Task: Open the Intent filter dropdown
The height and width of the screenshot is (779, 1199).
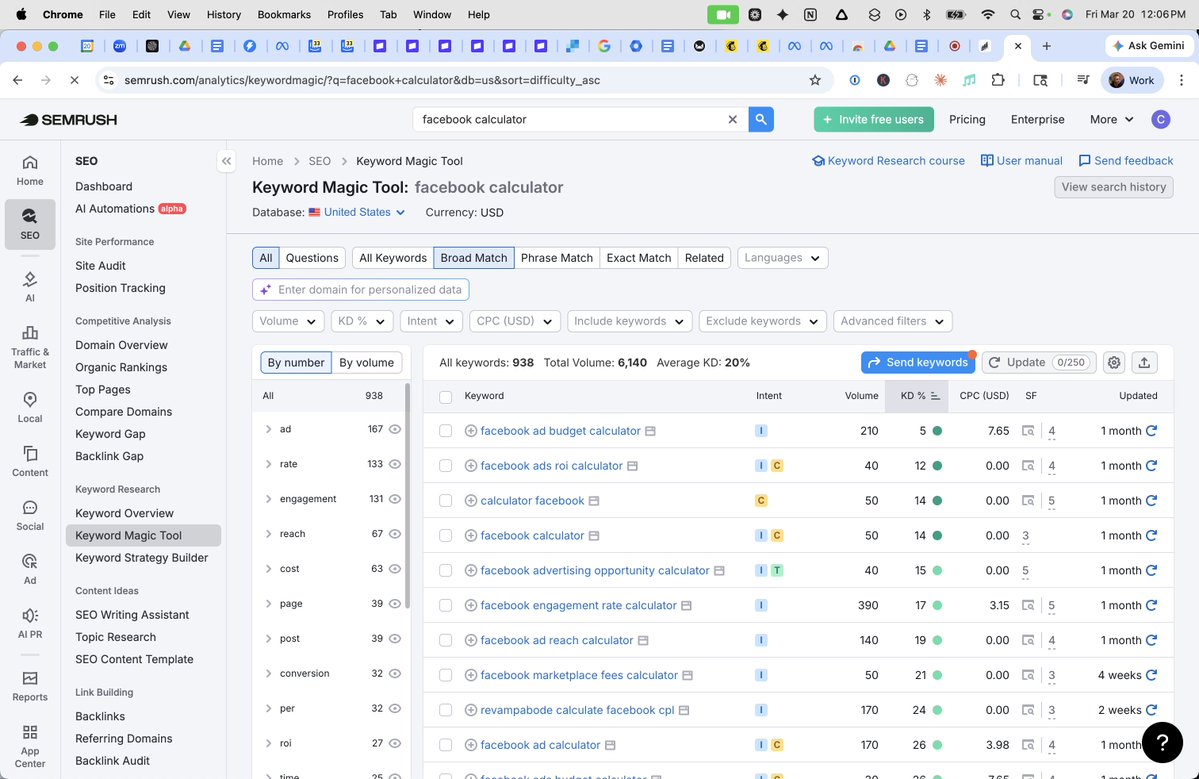Action: click(x=431, y=321)
